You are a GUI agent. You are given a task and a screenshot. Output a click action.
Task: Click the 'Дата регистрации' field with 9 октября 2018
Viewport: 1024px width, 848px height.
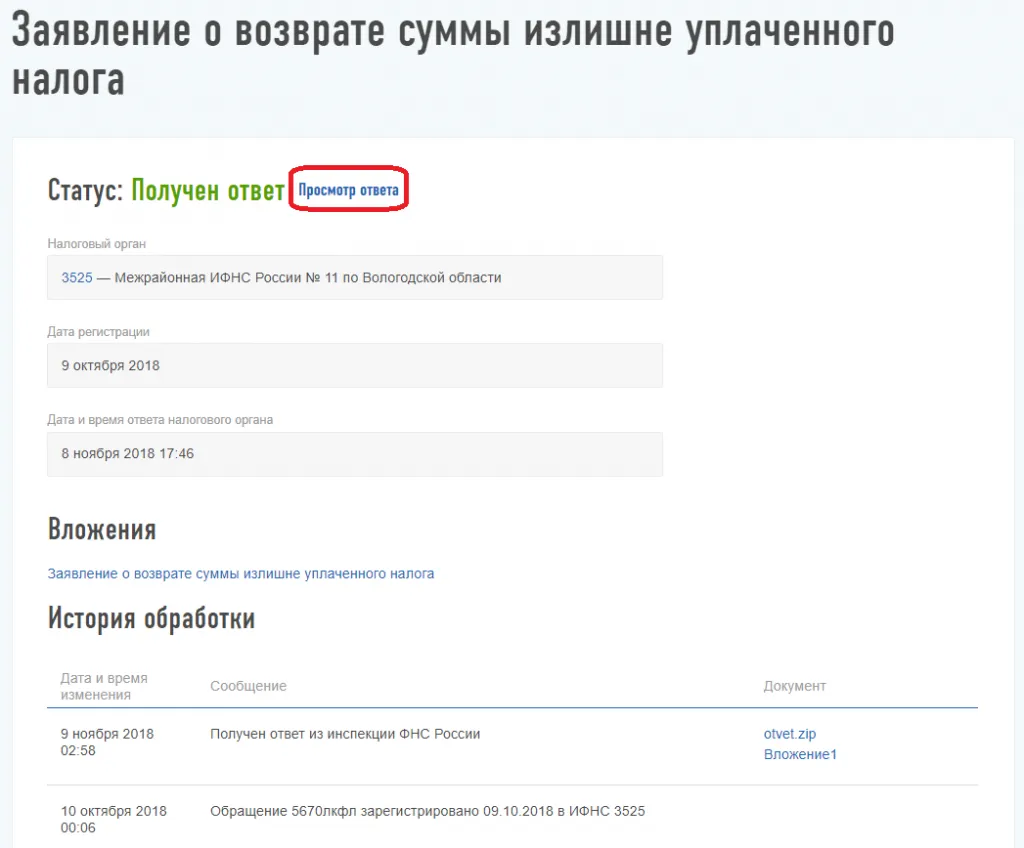click(354, 366)
